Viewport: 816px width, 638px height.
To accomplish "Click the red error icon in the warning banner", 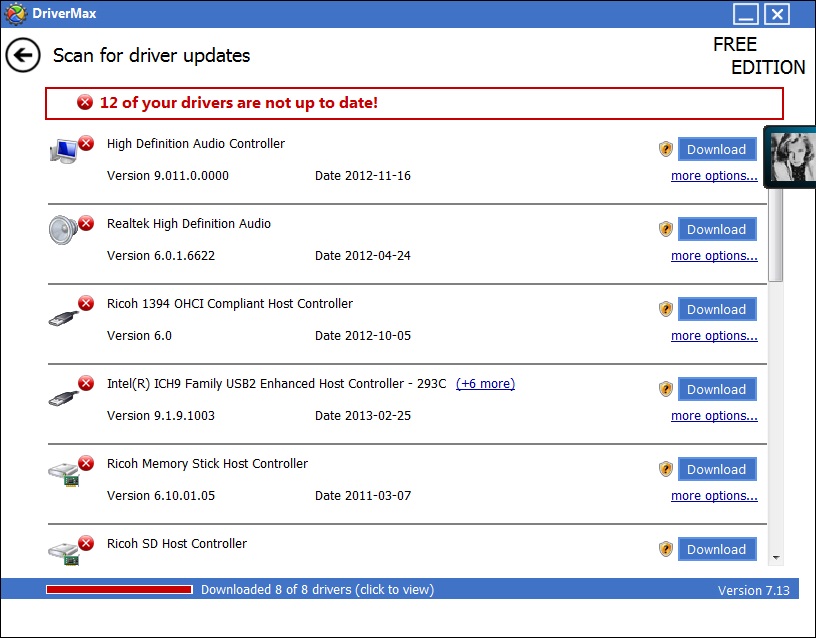I will (x=85, y=103).
